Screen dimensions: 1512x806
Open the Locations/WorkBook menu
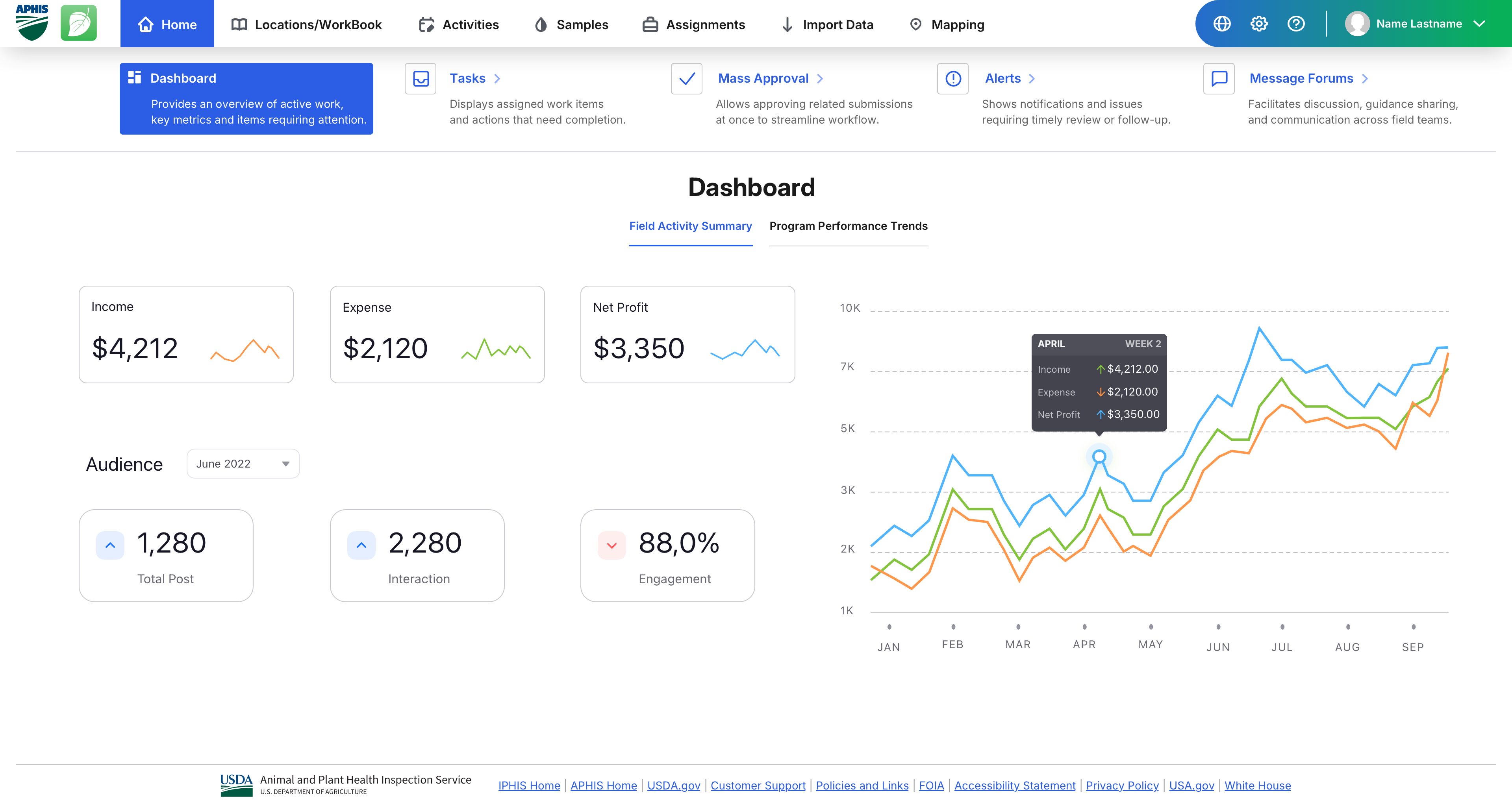click(306, 25)
